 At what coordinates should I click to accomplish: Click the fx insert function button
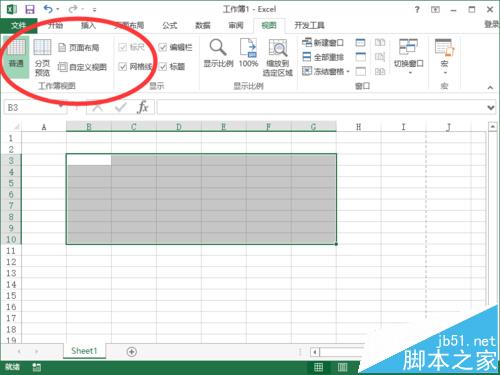pos(143,107)
